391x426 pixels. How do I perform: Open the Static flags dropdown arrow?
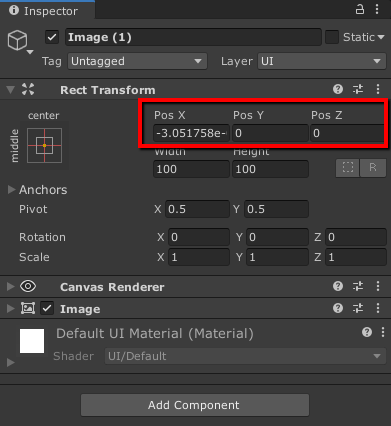[x=381, y=37]
